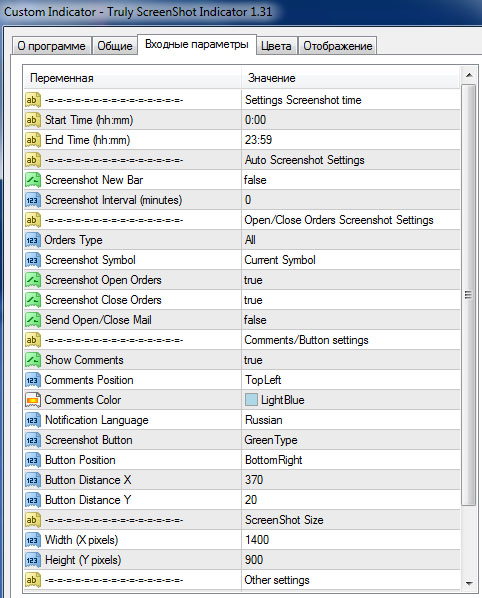Select the Screenshot Interval (minutes) label
The width and height of the screenshot is (482, 598).
(113, 200)
